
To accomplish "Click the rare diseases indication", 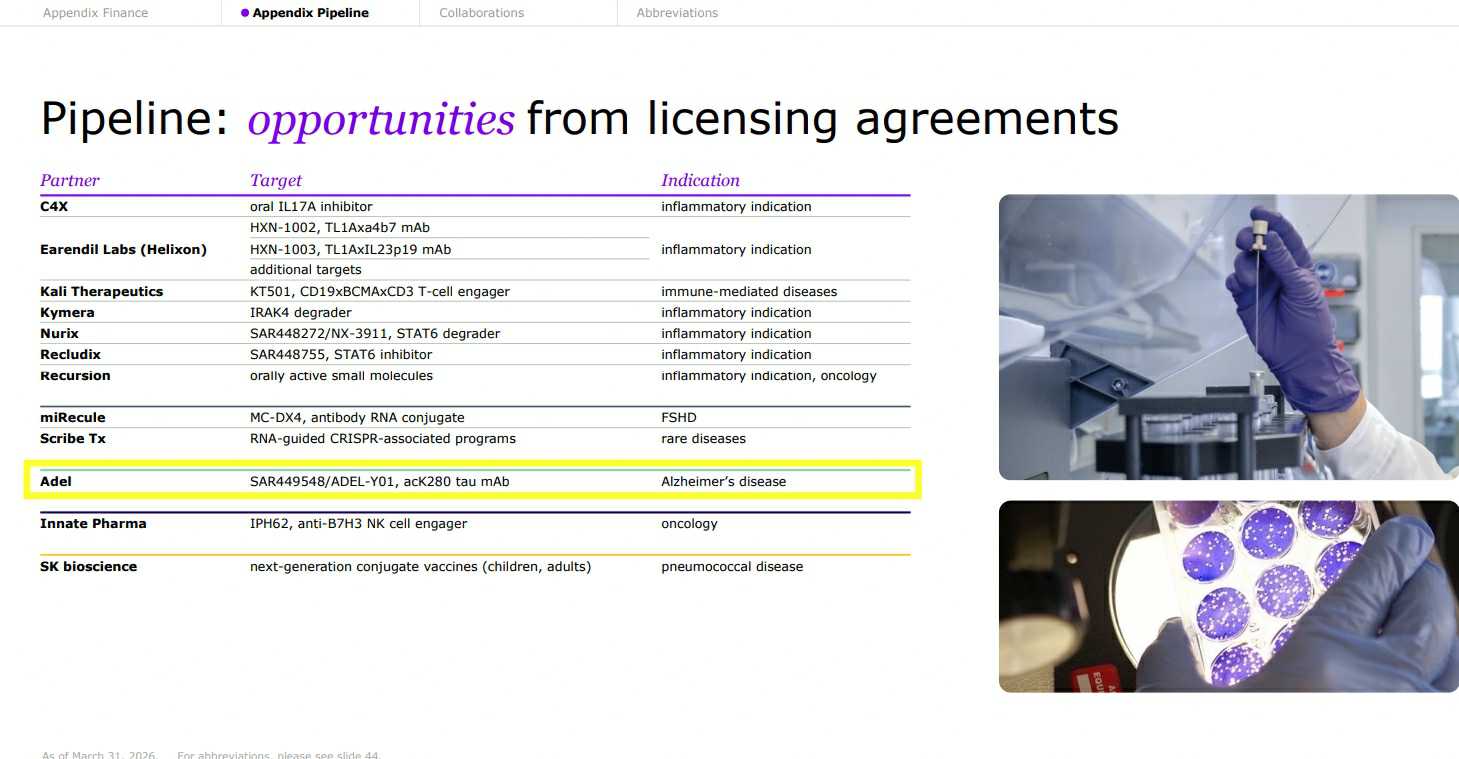I will point(703,438).
